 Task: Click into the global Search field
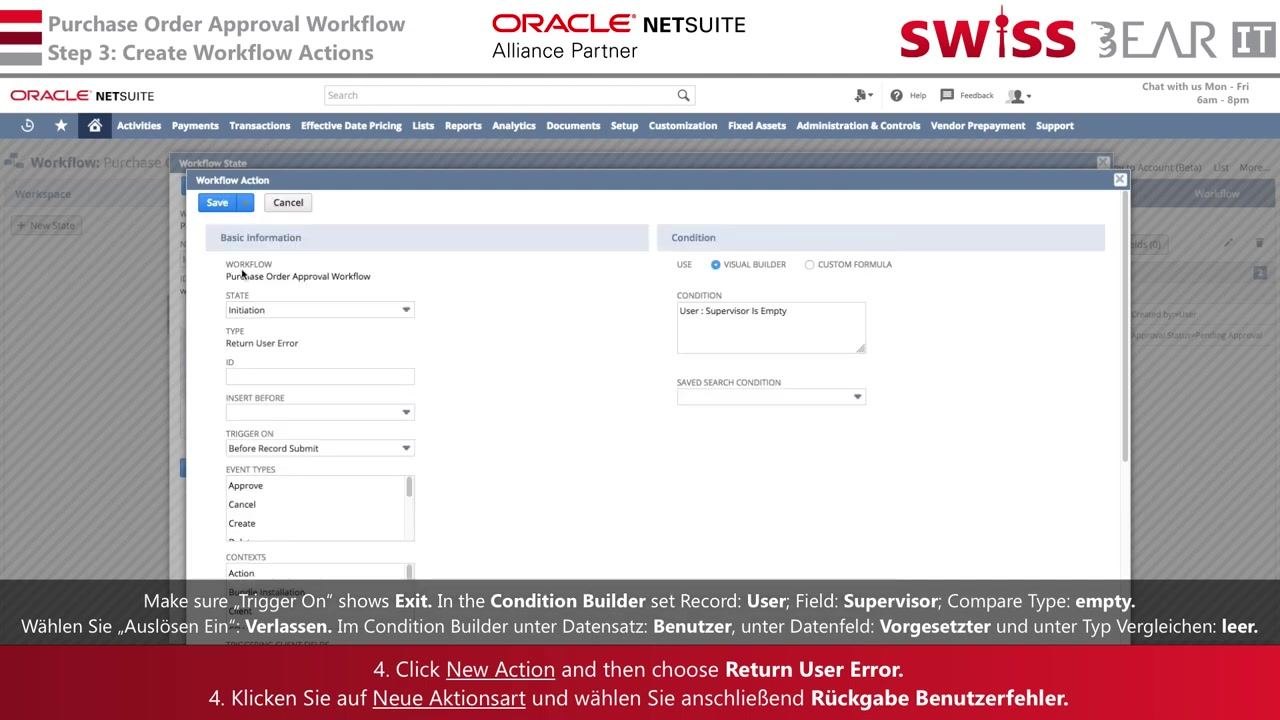pos(500,95)
